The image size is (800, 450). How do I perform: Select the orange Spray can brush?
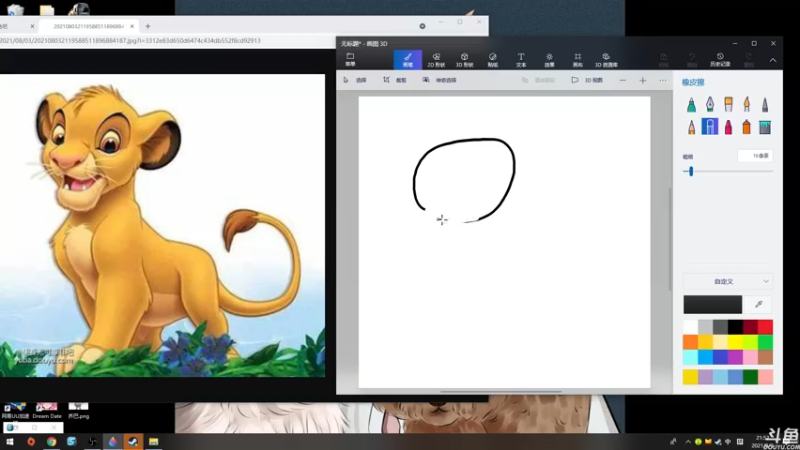pyautogui.click(x=746, y=127)
